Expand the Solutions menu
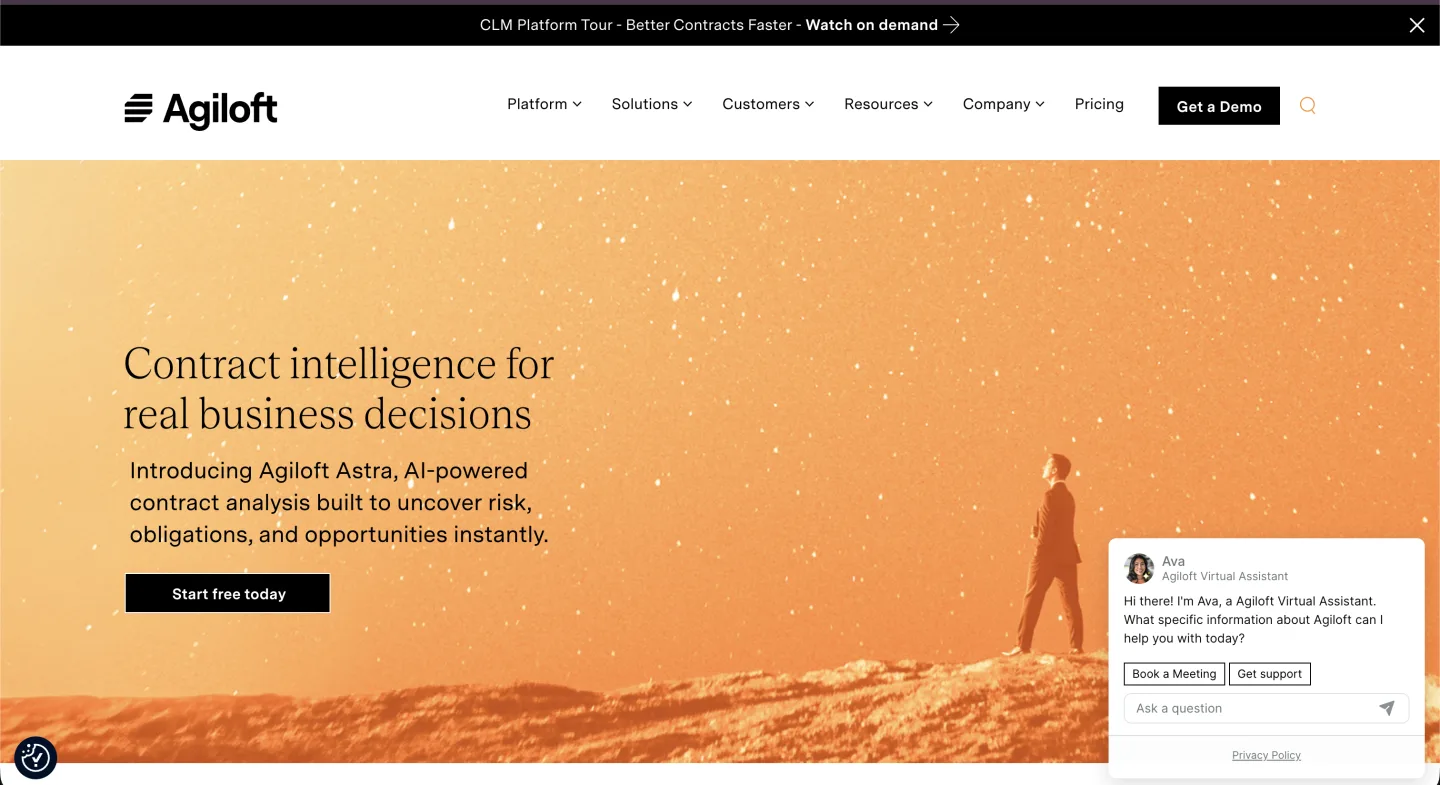This screenshot has height=785, width=1440. coord(652,104)
